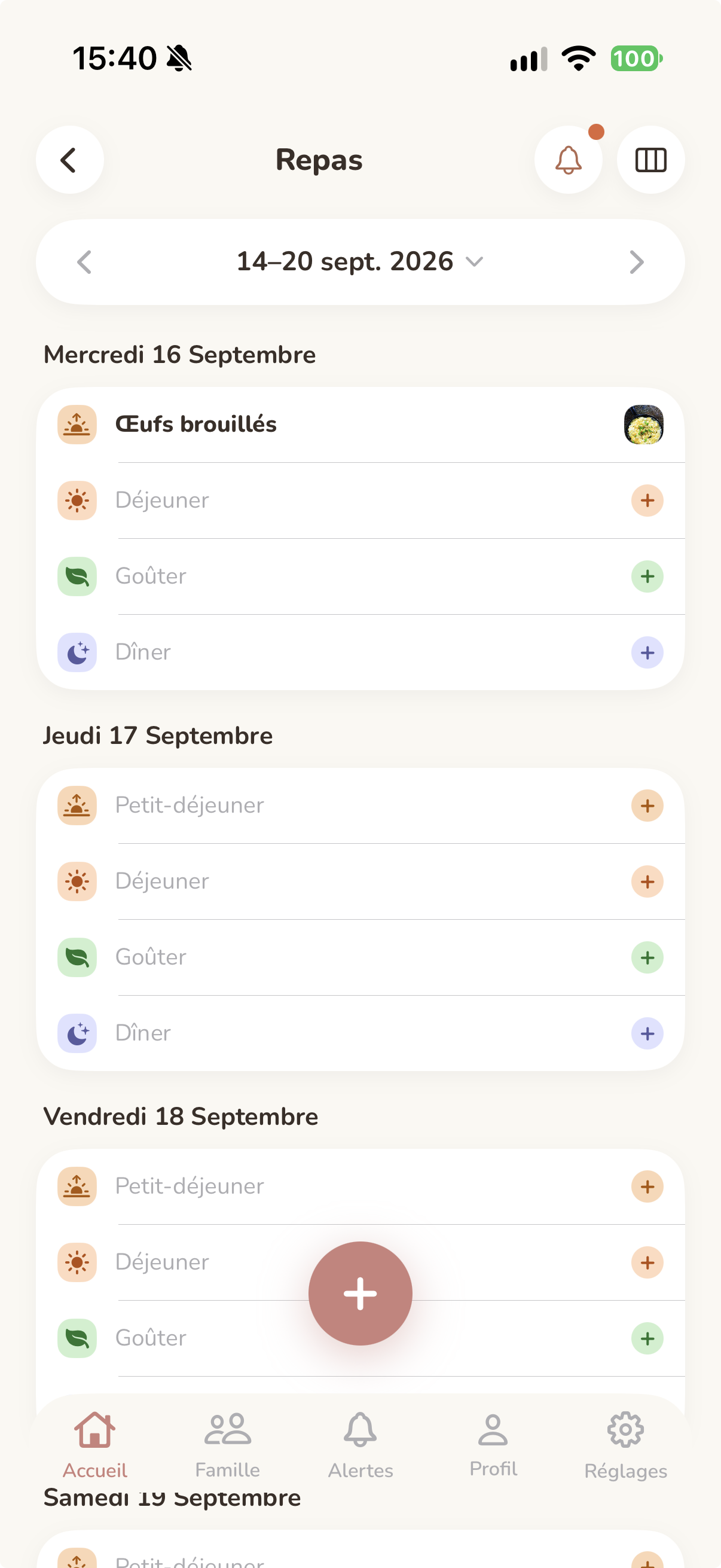Image resolution: width=721 pixels, height=1568 pixels.
Task: Switch layout using the columns view icon
Action: coord(650,160)
